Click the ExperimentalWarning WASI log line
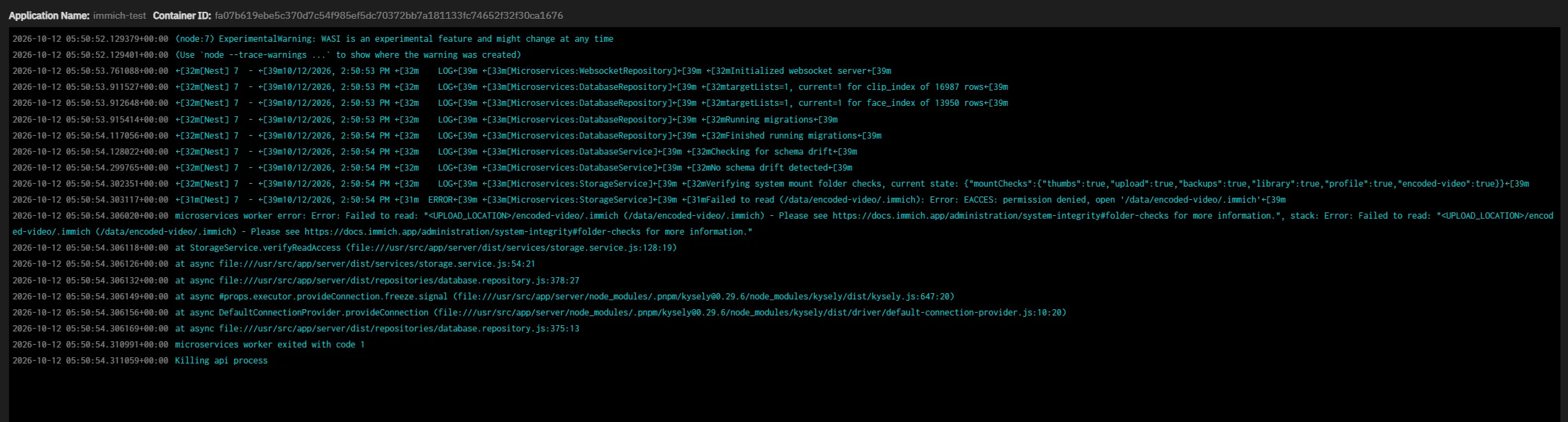 pos(313,39)
